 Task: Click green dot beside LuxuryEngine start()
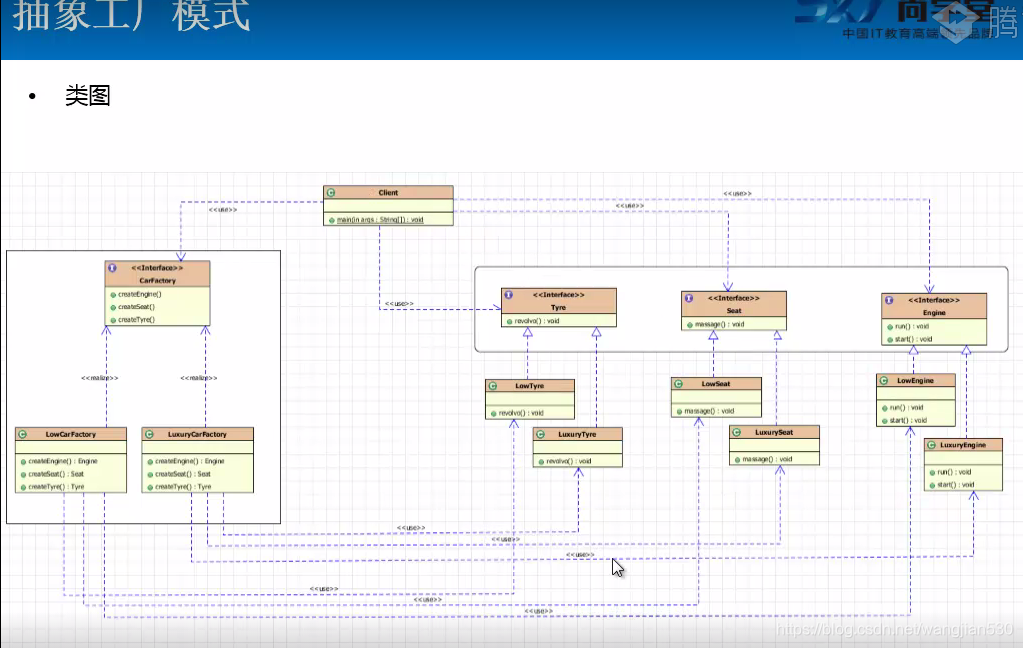coord(932,485)
